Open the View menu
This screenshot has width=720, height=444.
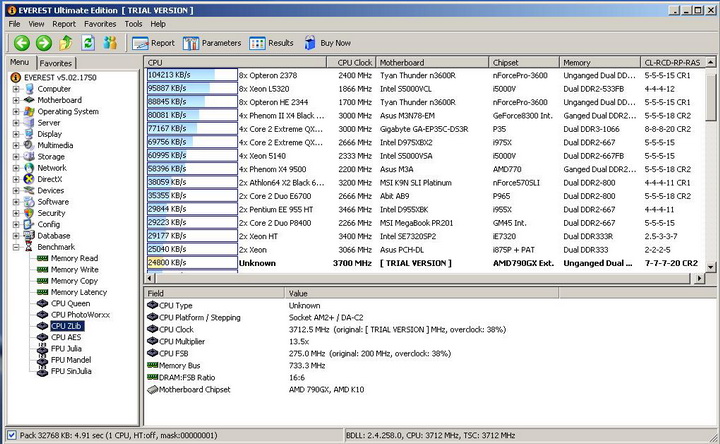click(36, 24)
